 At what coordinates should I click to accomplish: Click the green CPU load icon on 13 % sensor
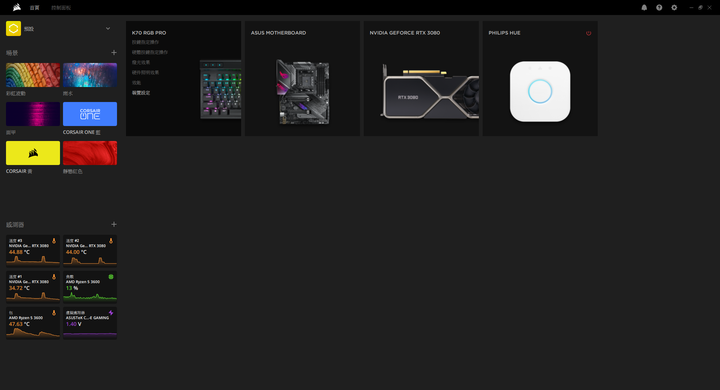111,277
